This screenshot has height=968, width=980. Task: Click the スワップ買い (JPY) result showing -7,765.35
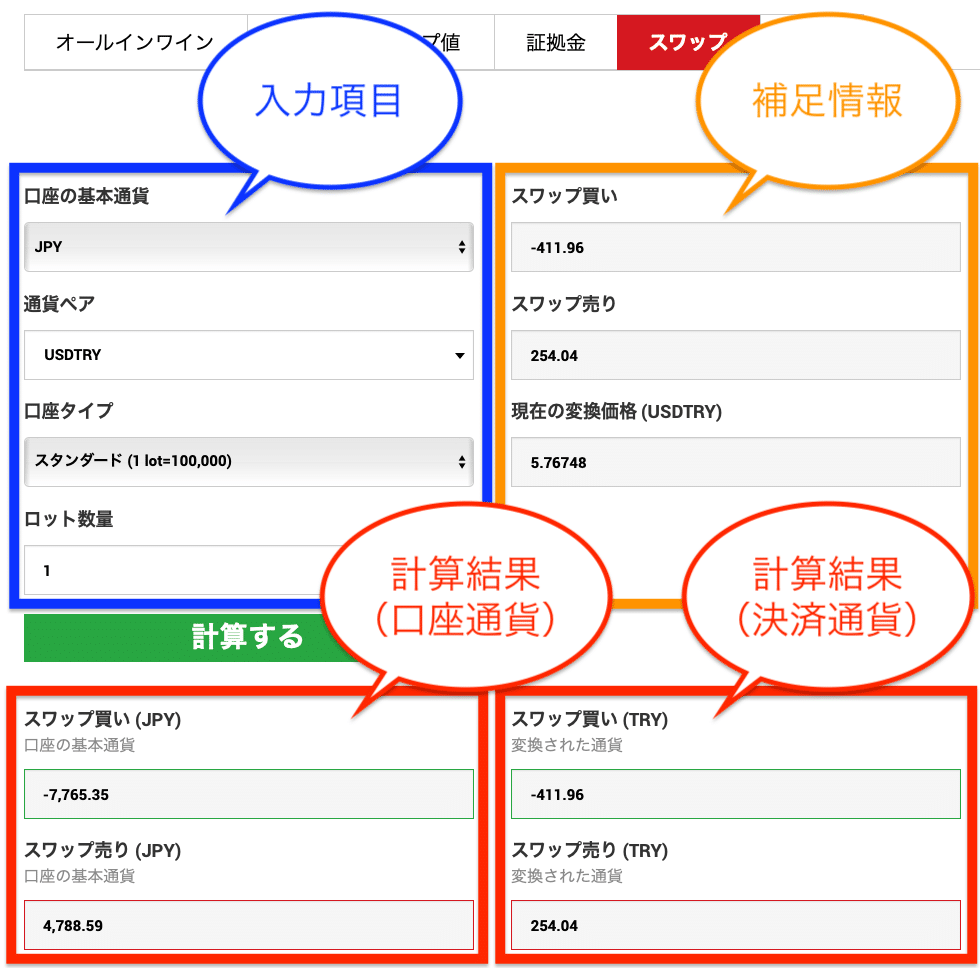pos(248,795)
